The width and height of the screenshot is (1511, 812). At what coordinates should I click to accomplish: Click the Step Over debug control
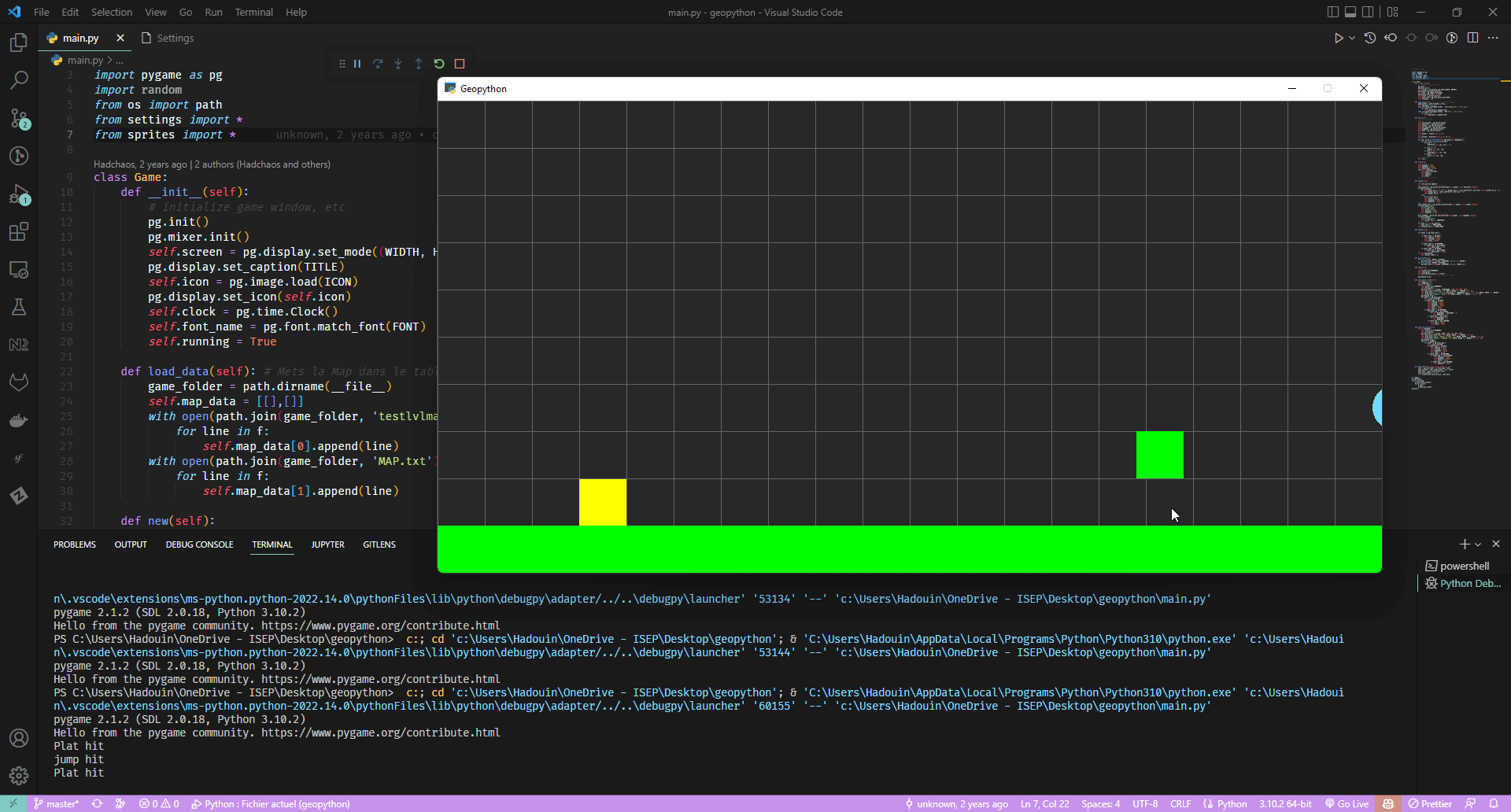pos(379,64)
